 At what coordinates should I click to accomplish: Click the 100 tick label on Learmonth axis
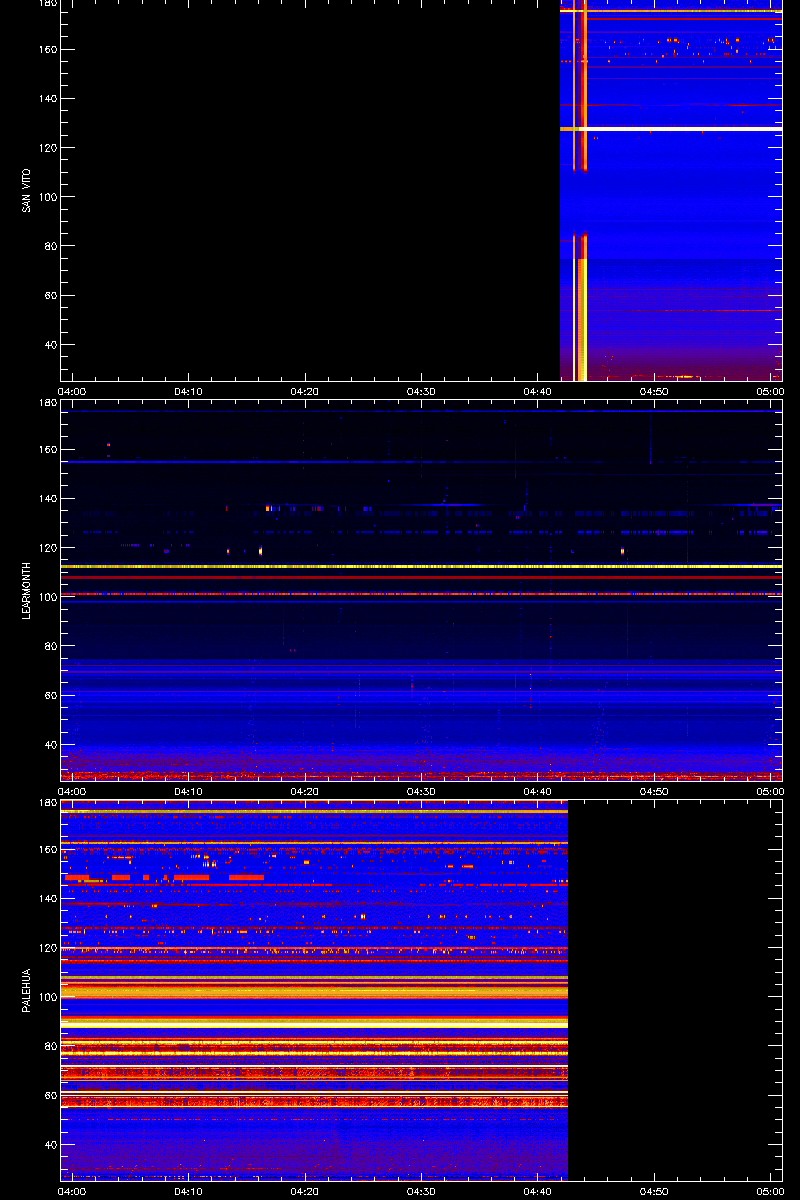pos(47,597)
